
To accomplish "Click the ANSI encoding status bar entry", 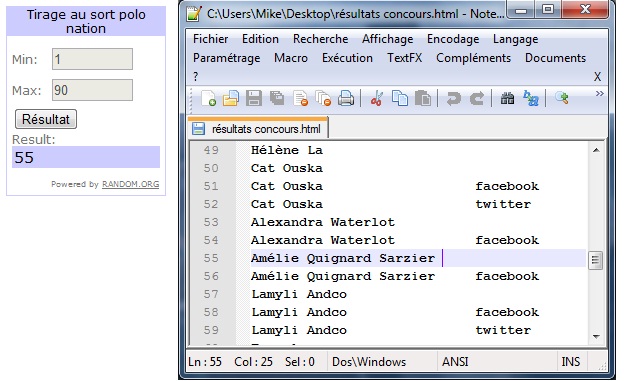I will click(455, 361).
